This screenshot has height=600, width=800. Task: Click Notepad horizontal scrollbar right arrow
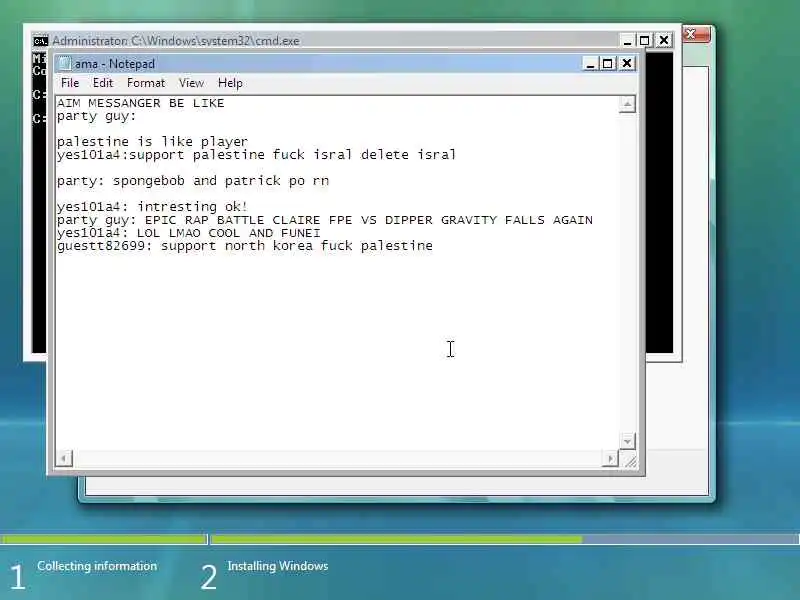point(610,458)
